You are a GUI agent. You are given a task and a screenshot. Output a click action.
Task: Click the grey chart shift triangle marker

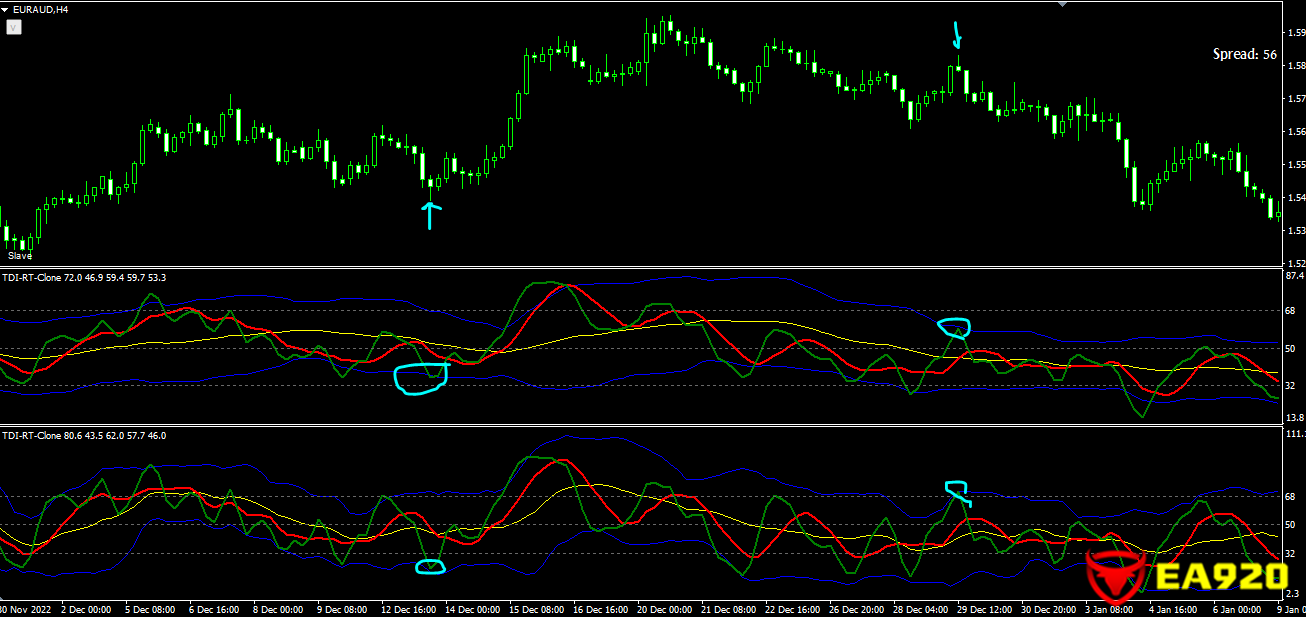point(1061,4)
